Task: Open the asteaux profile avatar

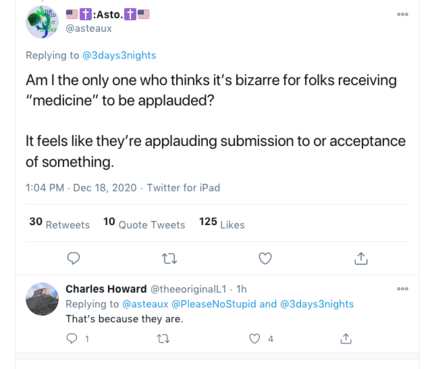Action: coord(42,22)
